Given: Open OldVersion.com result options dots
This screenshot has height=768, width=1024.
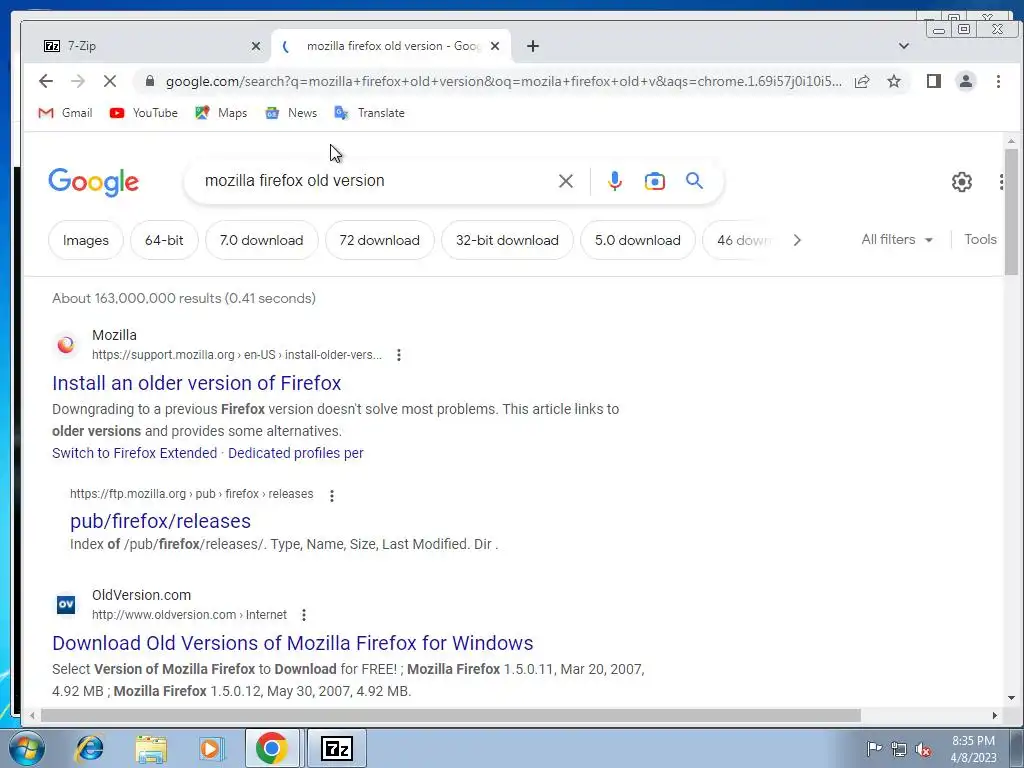Looking at the screenshot, I should pos(304,615).
